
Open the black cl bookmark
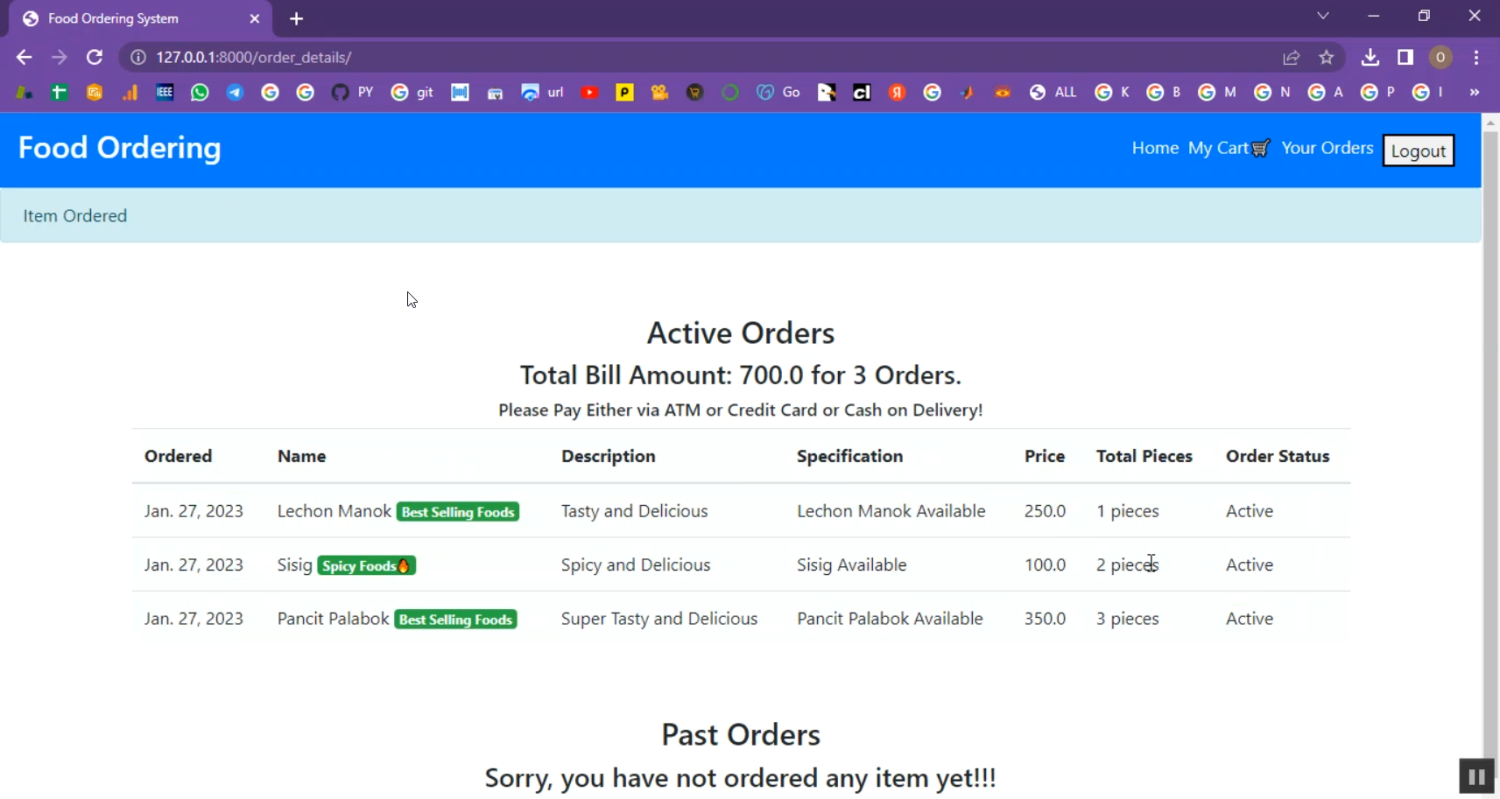862,92
